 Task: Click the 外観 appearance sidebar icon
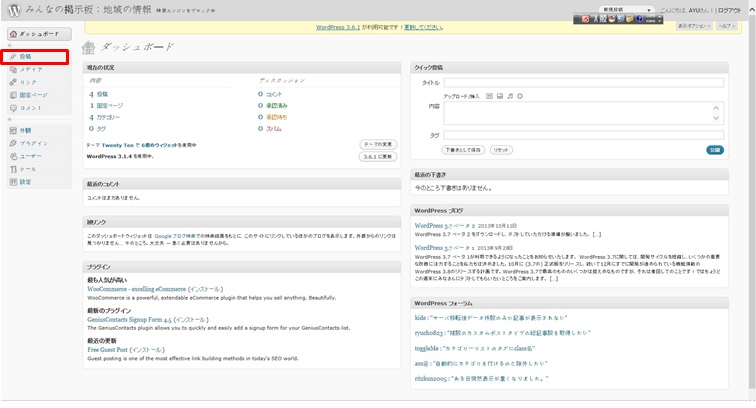coord(13,131)
